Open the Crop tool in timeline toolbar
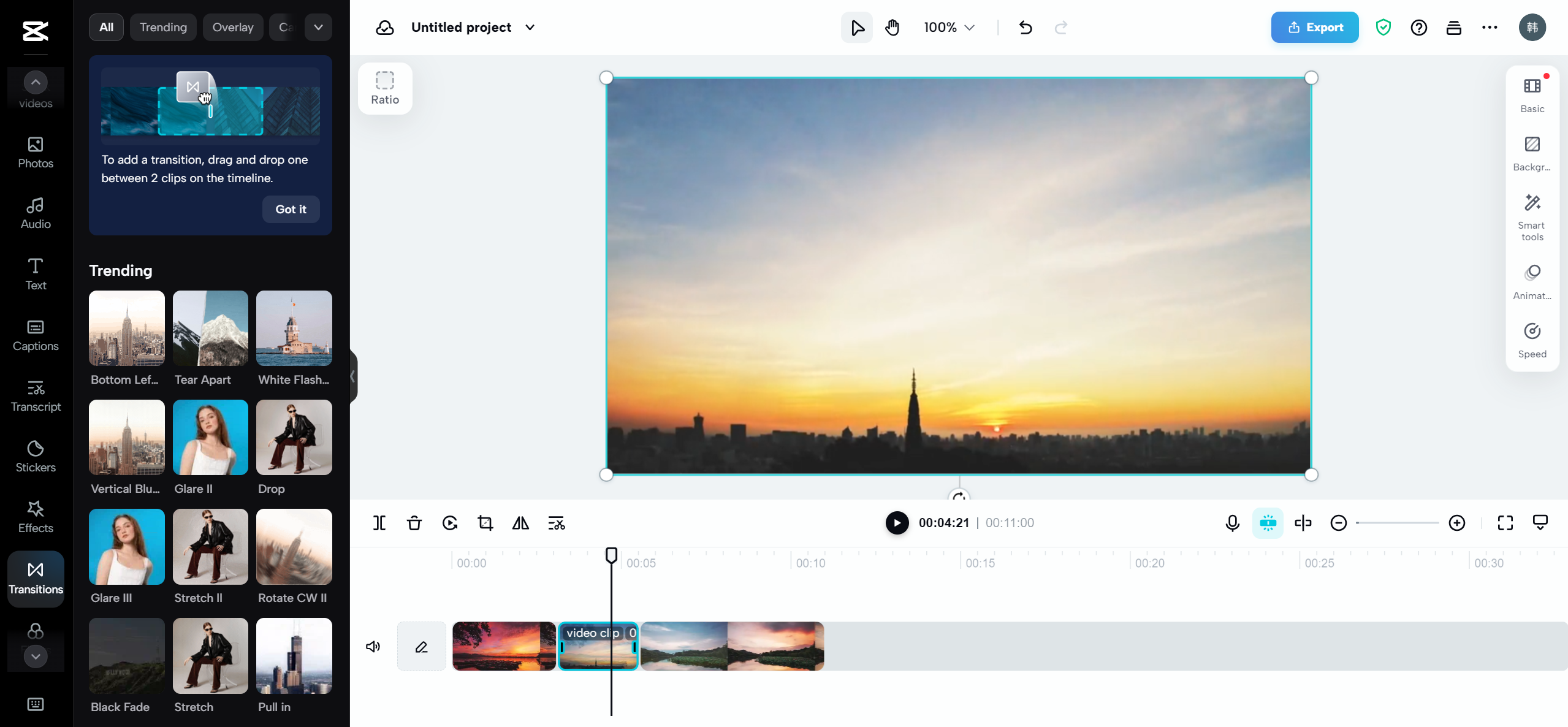 tap(485, 523)
